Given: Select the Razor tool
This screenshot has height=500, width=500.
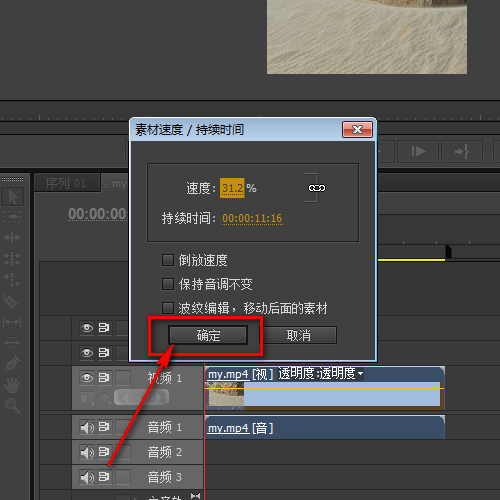Looking at the screenshot, I should tap(11, 301).
